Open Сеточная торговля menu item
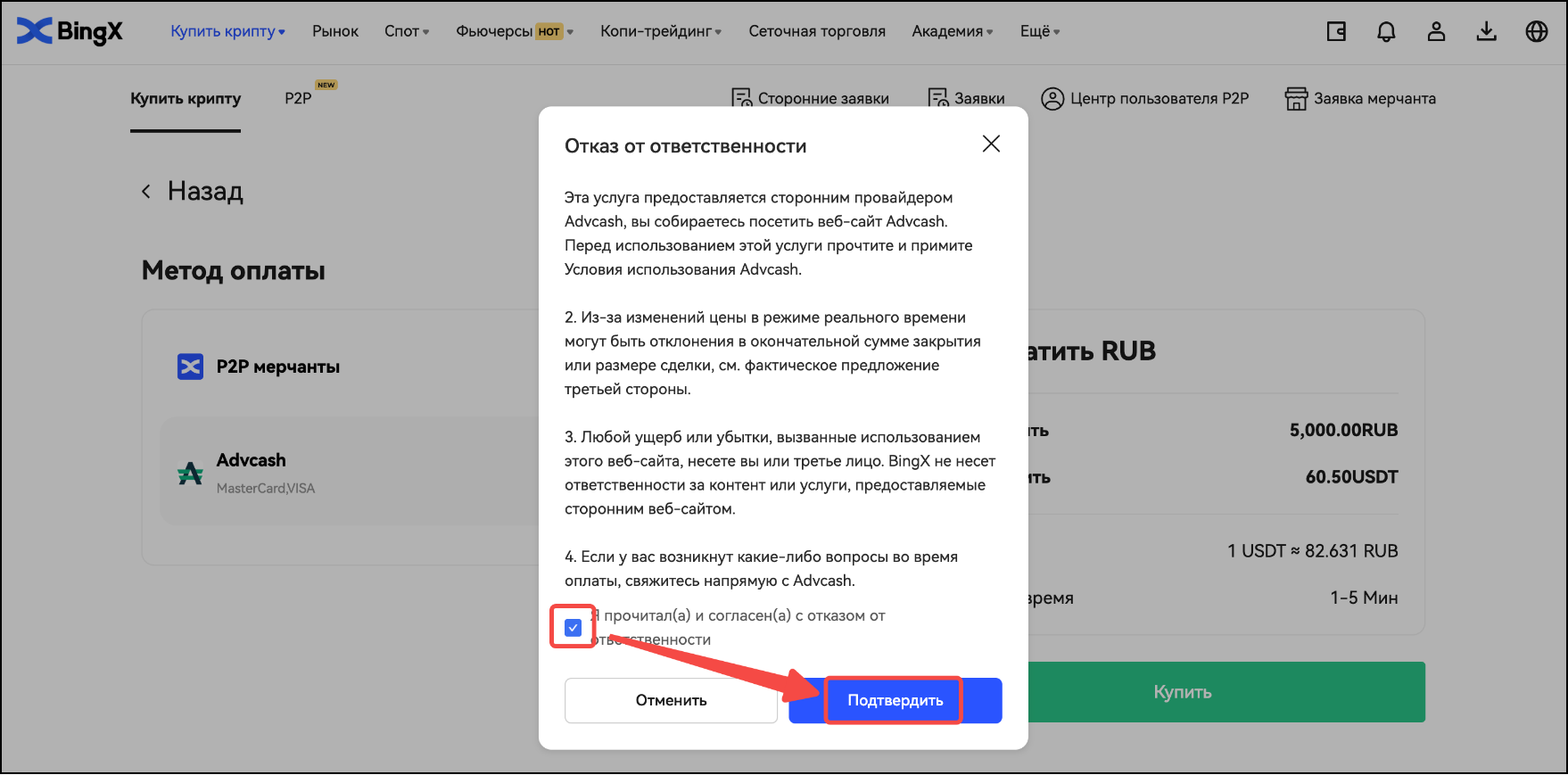1568x775 pixels. (x=817, y=31)
